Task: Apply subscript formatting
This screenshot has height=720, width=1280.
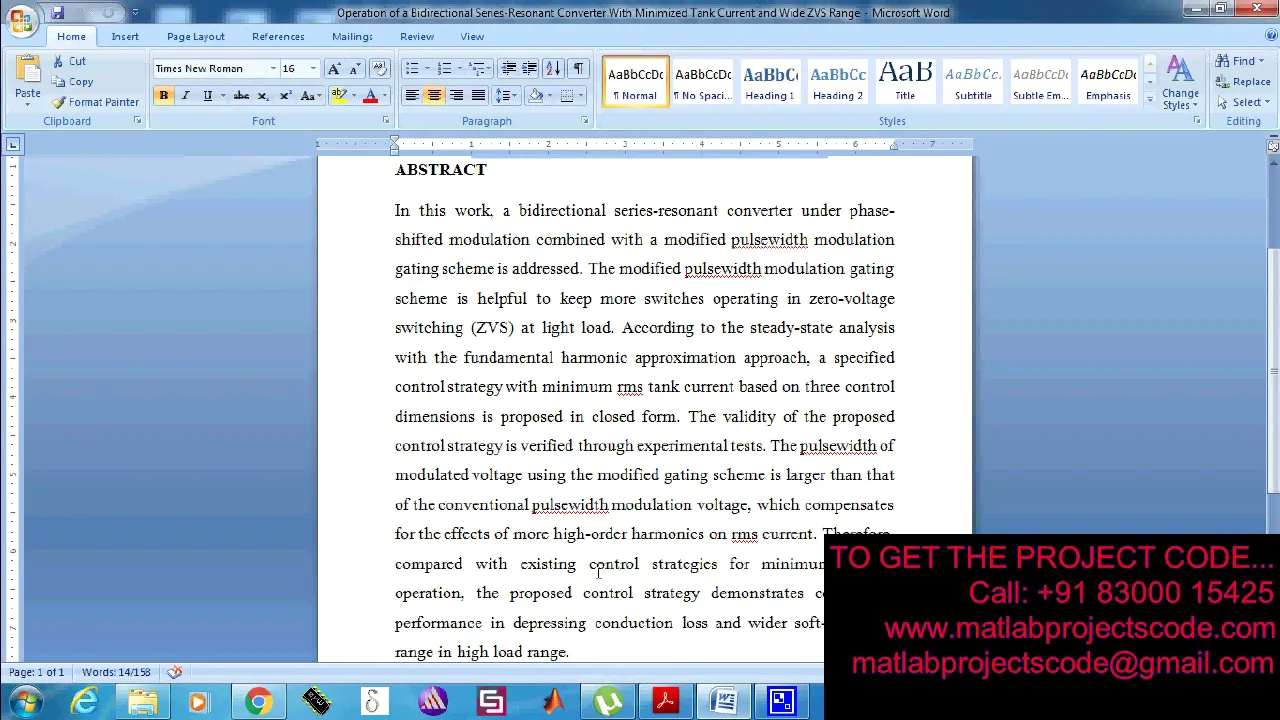Action: click(x=263, y=96)
